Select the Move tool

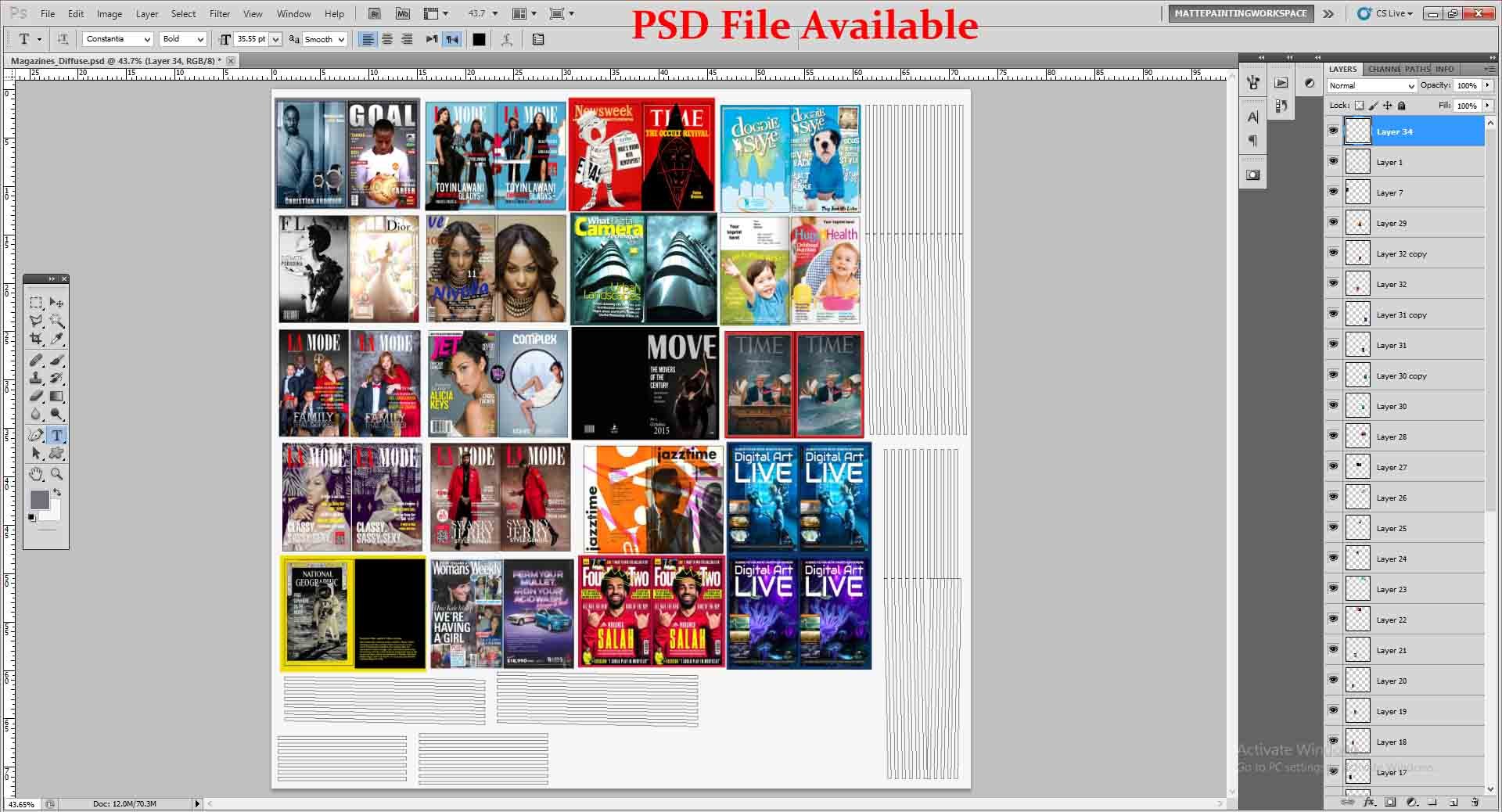(56, 302)
